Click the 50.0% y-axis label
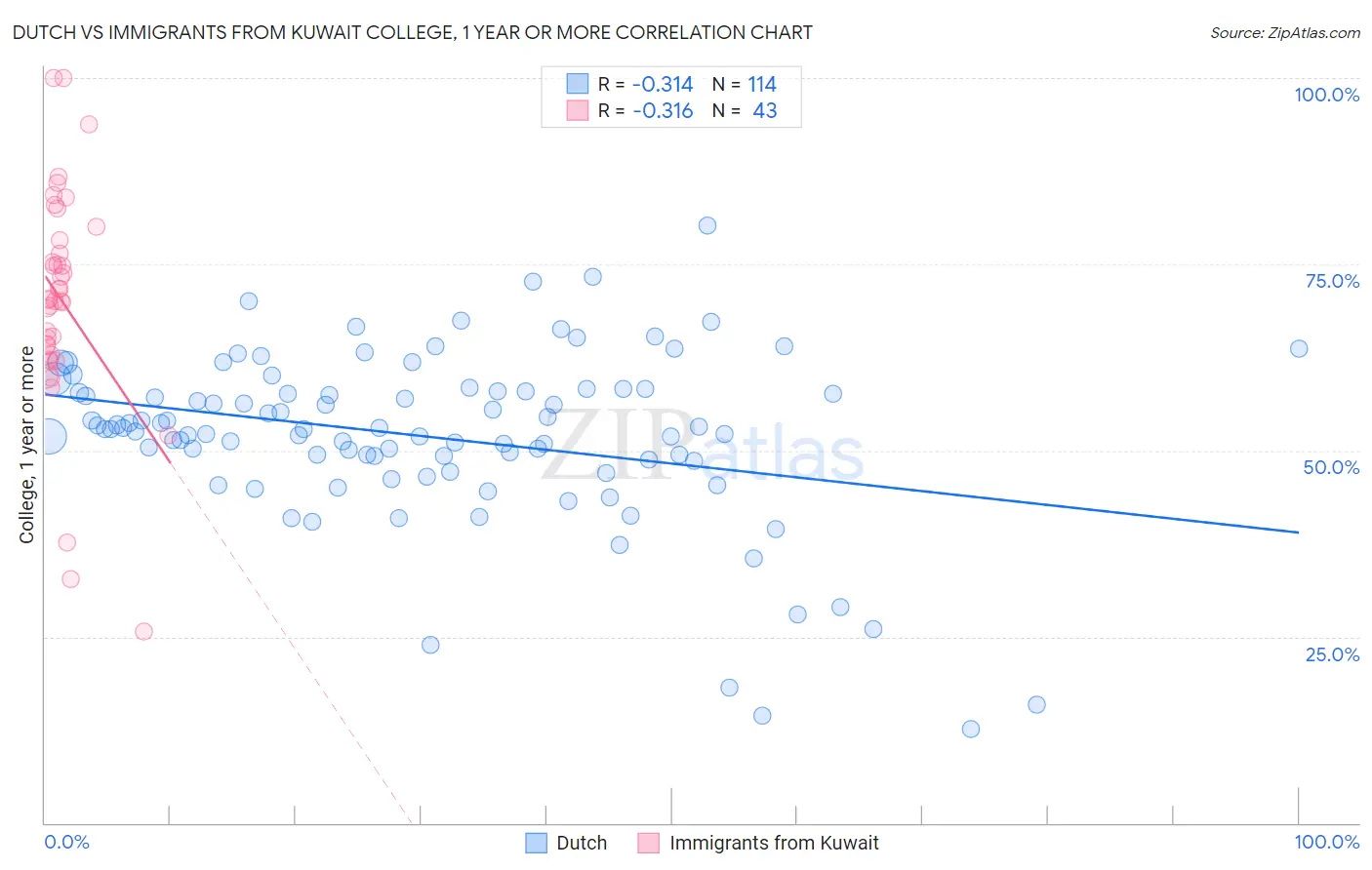This screenshot has width=1372, height=870. point(1331,467)
